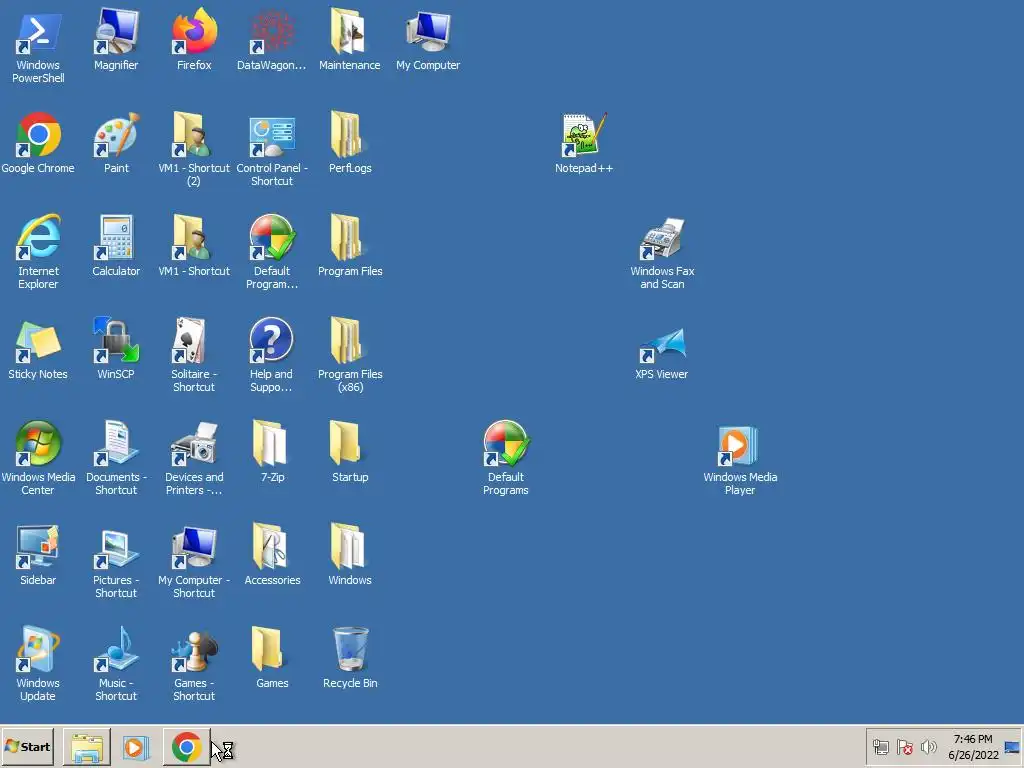Open Google Chrome from the taskbar
Image resolution: width=1024 pixels, height=768 pixels.
point(187,746)
